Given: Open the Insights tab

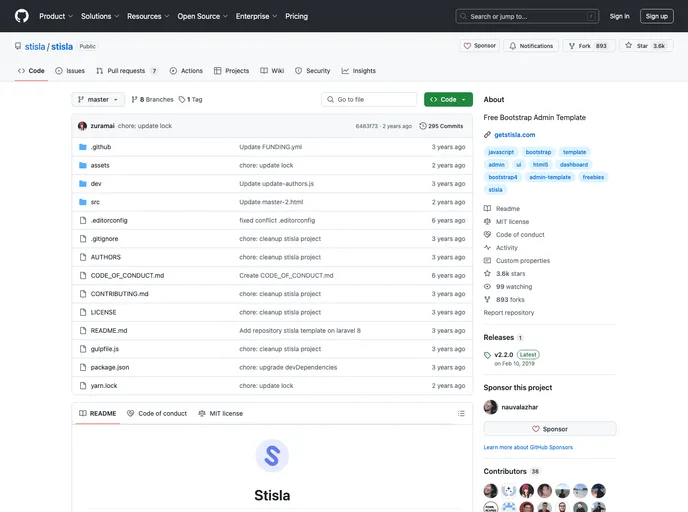Looking at the screenshot, I should 358,71.
